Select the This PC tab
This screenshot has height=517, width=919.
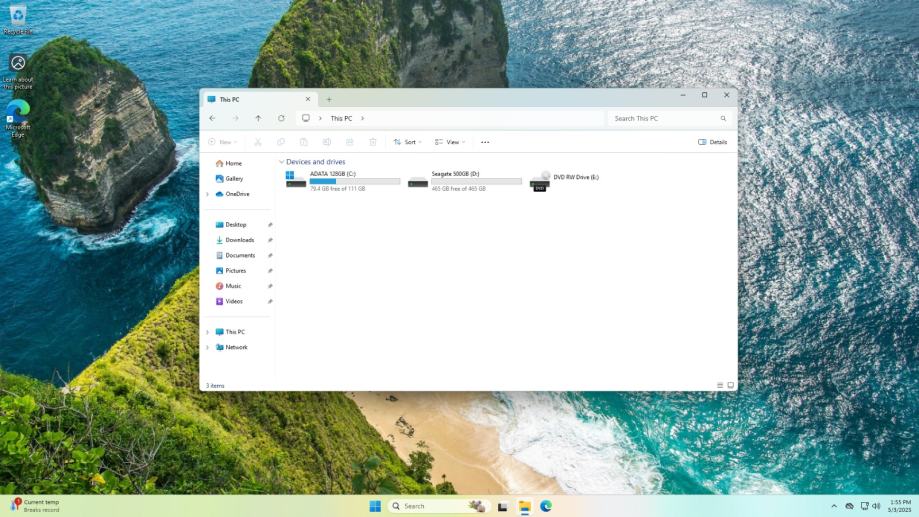click(258, 99)
